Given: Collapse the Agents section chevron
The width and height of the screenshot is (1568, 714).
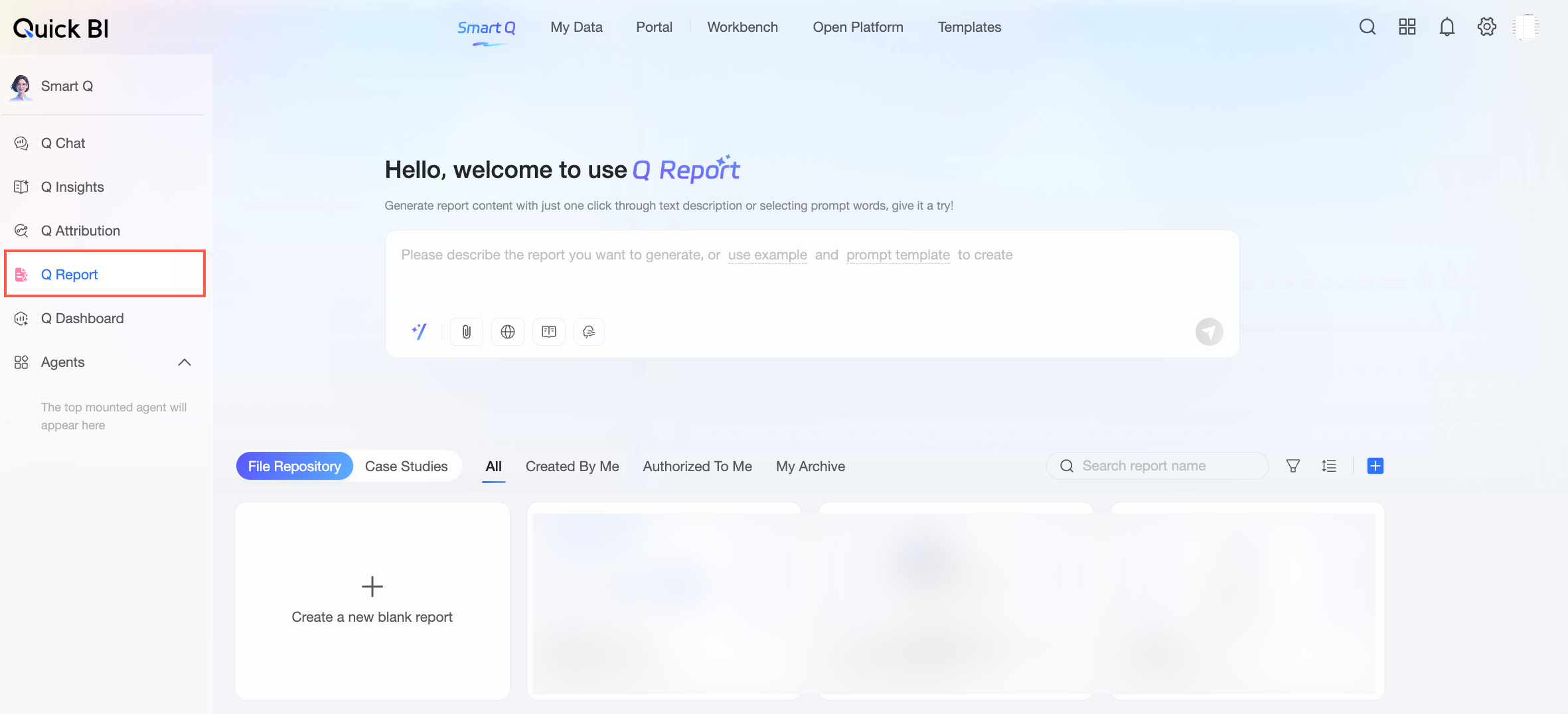Looking at the screenshot, I should pos(185,362).
